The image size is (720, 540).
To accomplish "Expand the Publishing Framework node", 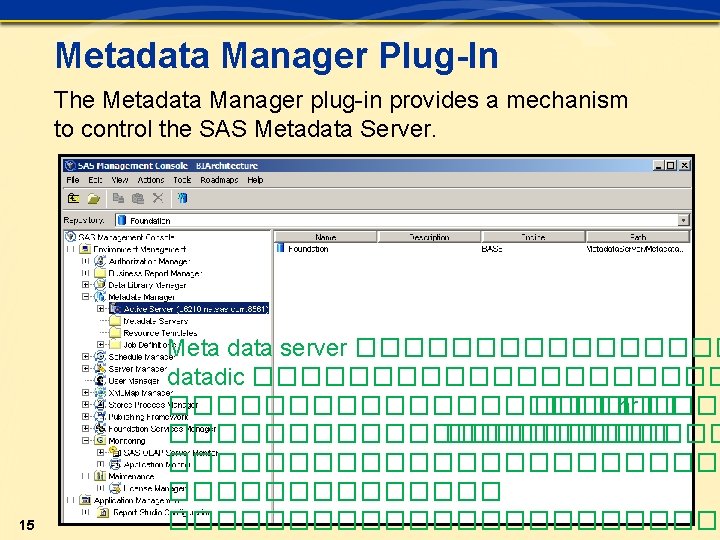I will 85,416.
